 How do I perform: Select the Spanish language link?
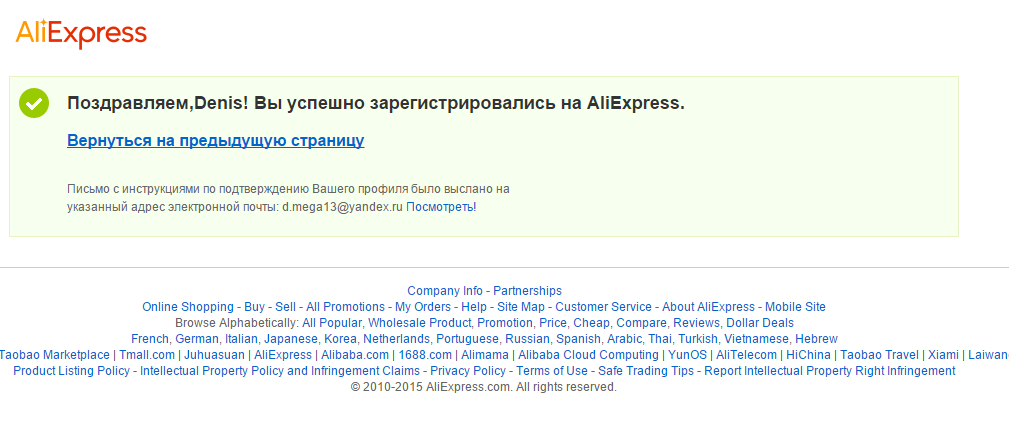click(x=578, y=339)
